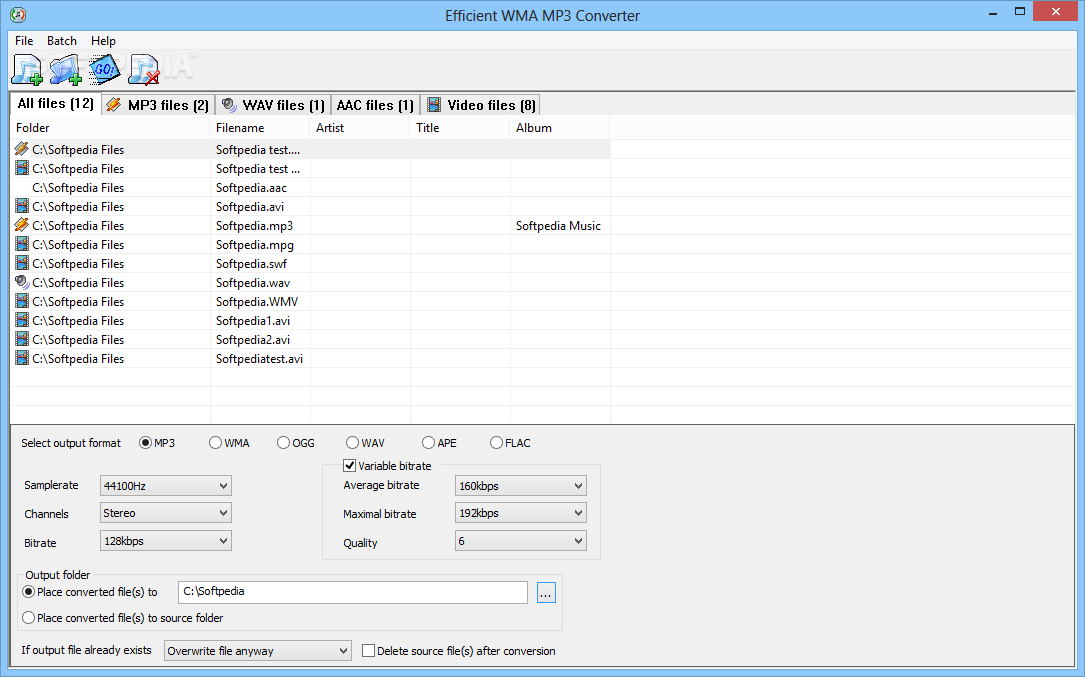Select the Softpedia.avi filename
This screenshot has width=1085, height=677.
[250, 206]
